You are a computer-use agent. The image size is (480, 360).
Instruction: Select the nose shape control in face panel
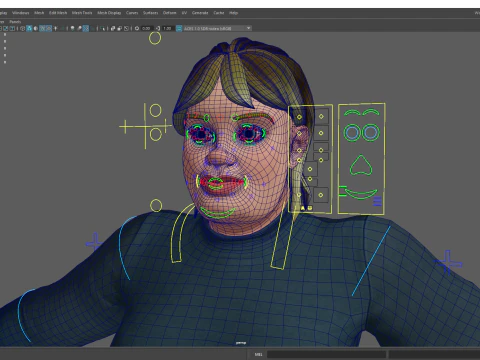tap(361, 165)
